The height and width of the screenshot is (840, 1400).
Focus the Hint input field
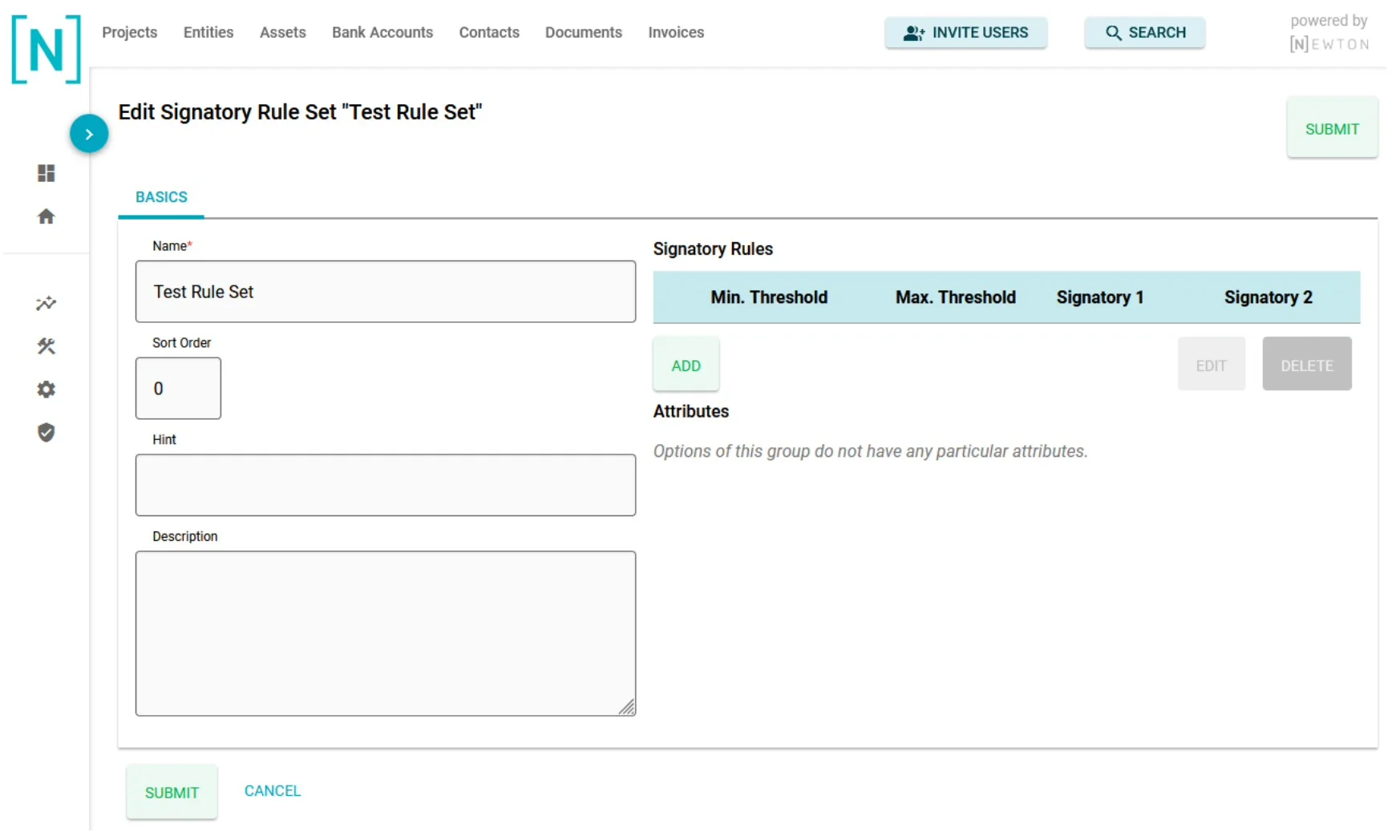tap(386, 485)
